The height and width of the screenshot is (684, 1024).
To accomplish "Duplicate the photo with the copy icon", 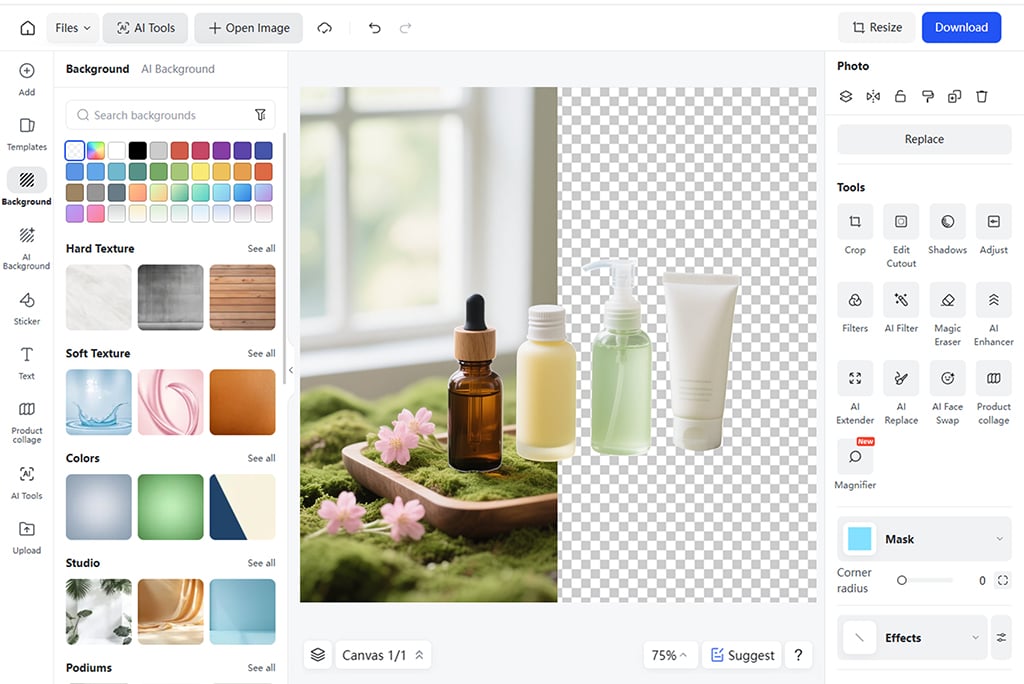I will pos(954,97).
